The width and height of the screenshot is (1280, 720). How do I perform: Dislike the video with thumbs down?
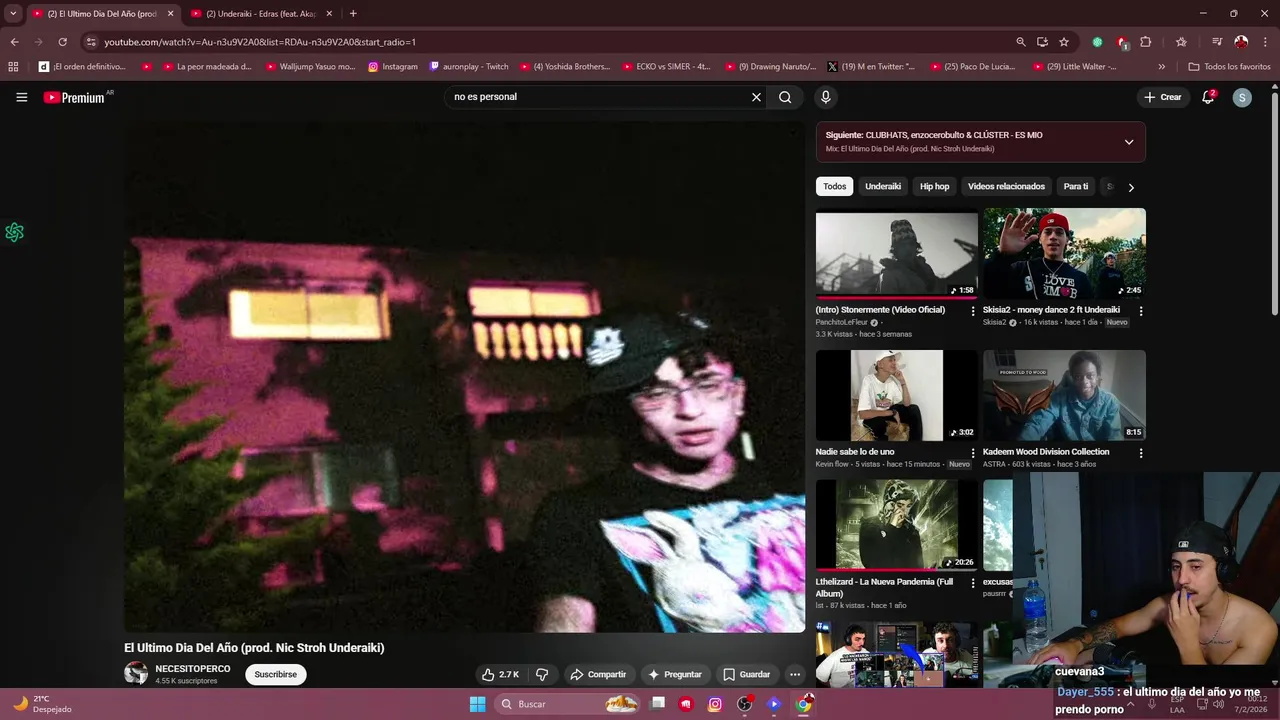pos(542,674)
